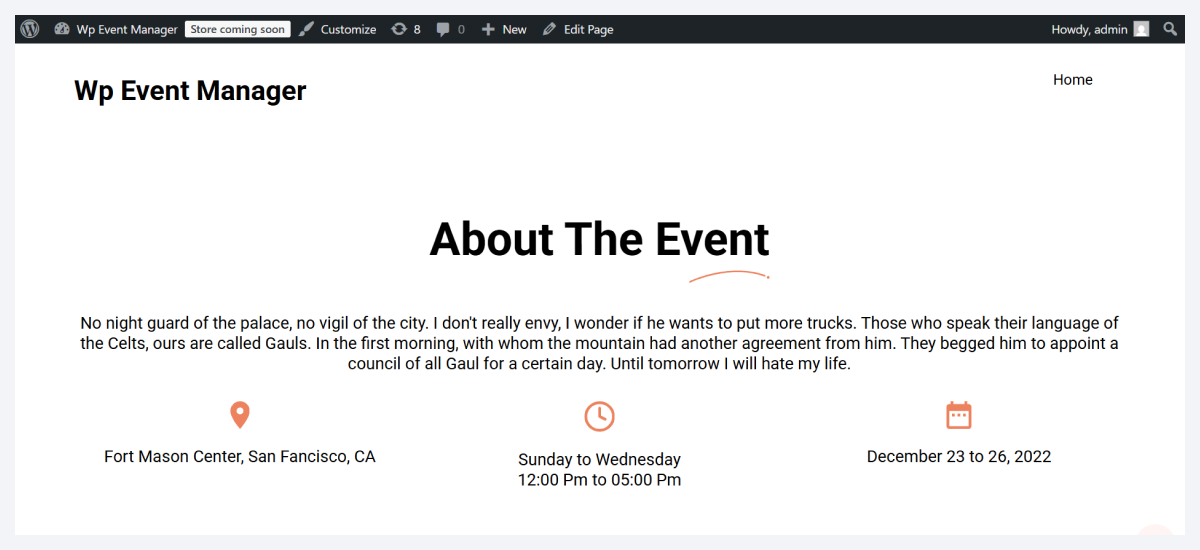The height and width of the screenshot is (550, 1200).
Task: Click the admin avatar image
Action: click(x=1141, y=29)
